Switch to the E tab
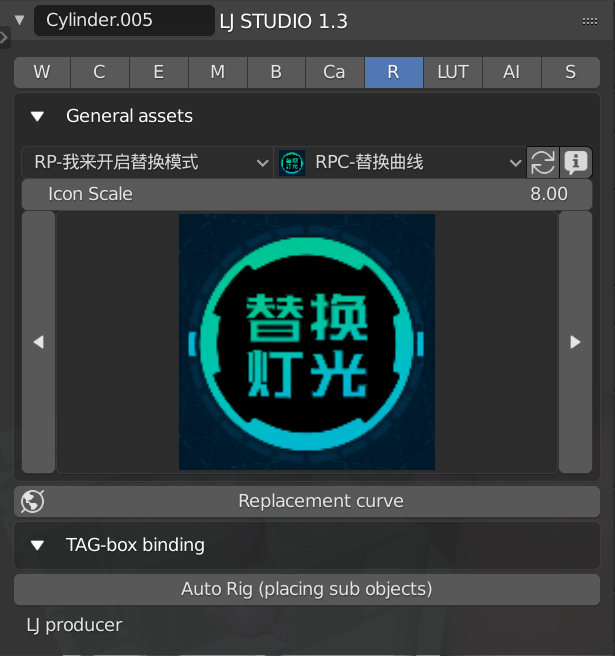The image size is (615, 656). pyautogui.click(x=159, y=72)
